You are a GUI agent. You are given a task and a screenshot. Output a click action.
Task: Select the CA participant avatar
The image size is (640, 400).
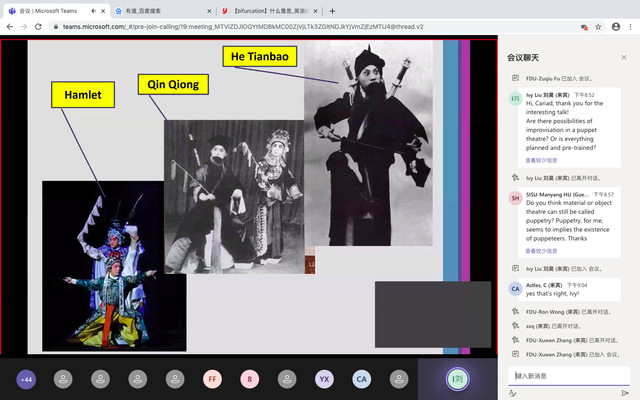(361, 379)
